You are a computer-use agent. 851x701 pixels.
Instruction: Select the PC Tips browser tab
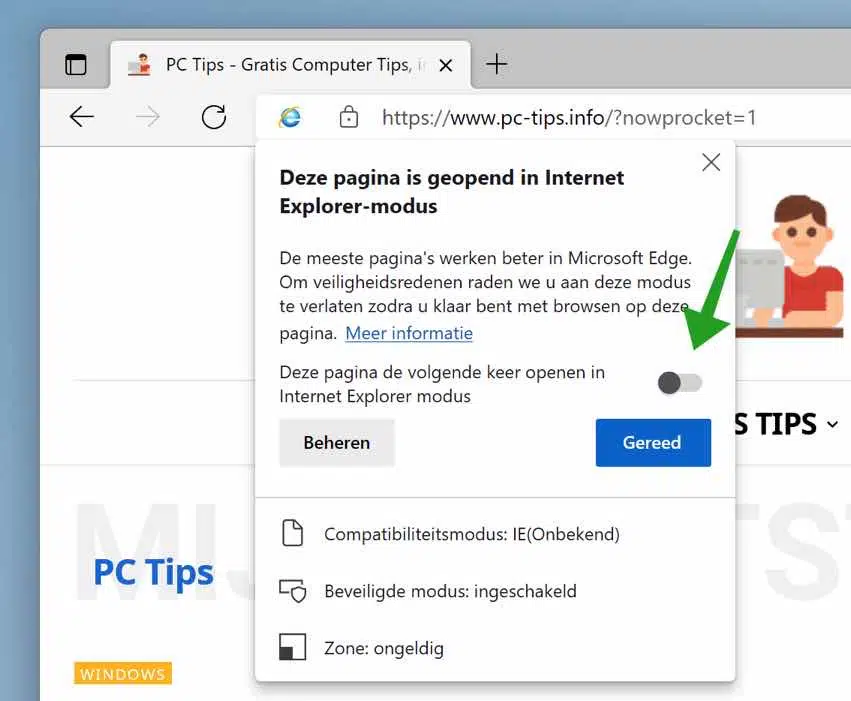290,65
